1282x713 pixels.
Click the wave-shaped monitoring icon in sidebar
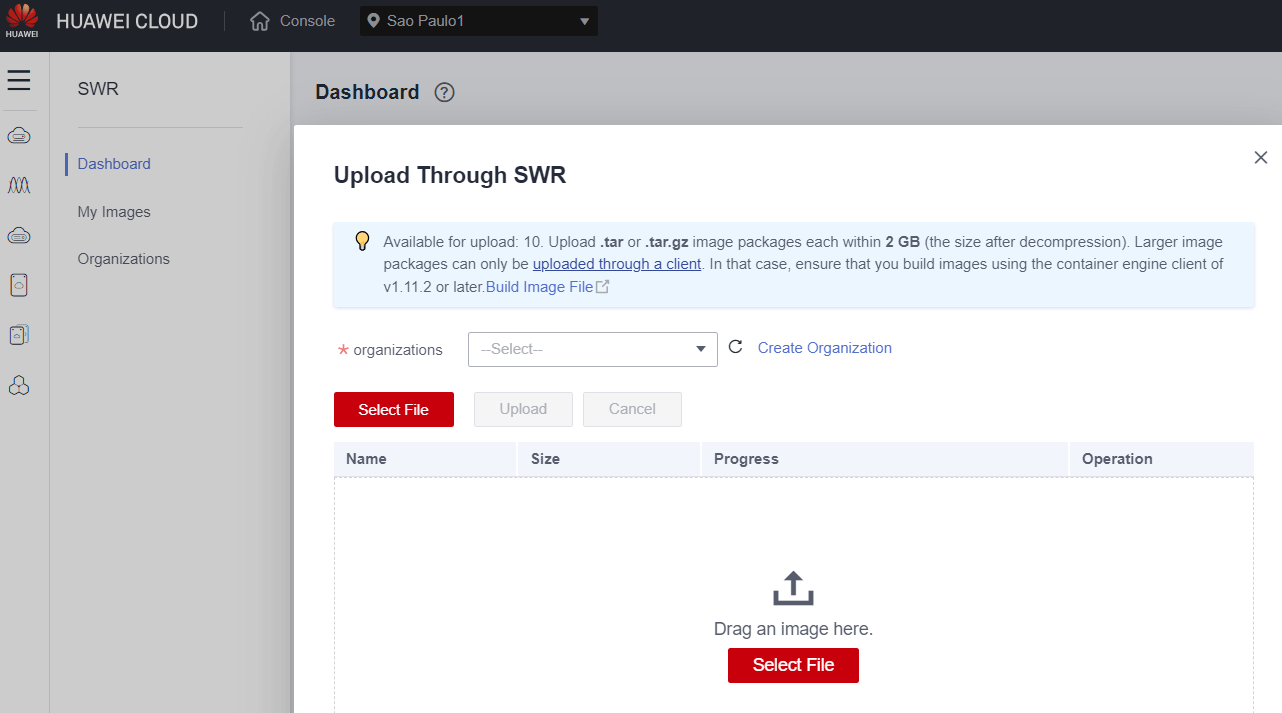point(19,185)
